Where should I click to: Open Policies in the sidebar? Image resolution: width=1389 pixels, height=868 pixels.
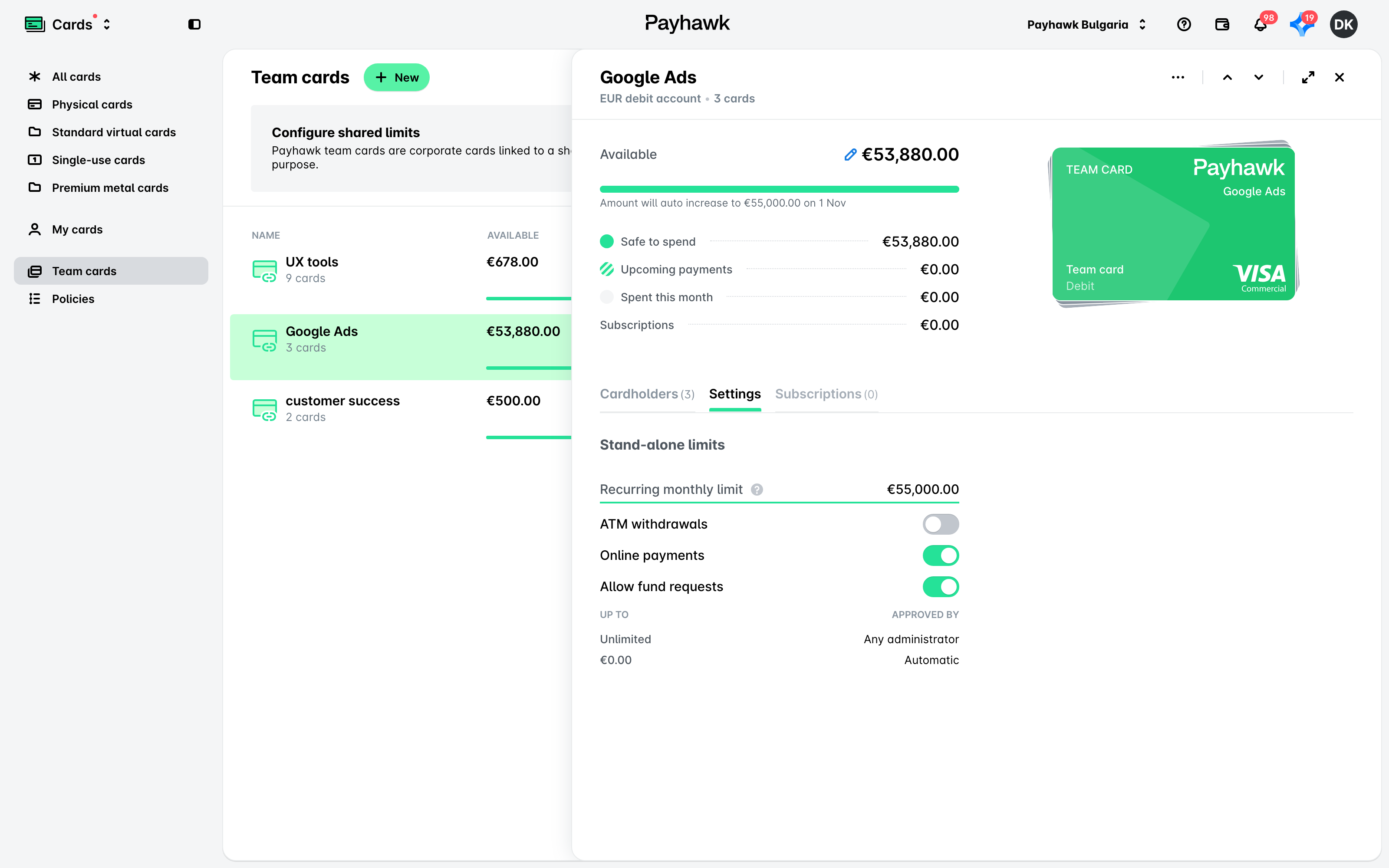click(73, 299)
